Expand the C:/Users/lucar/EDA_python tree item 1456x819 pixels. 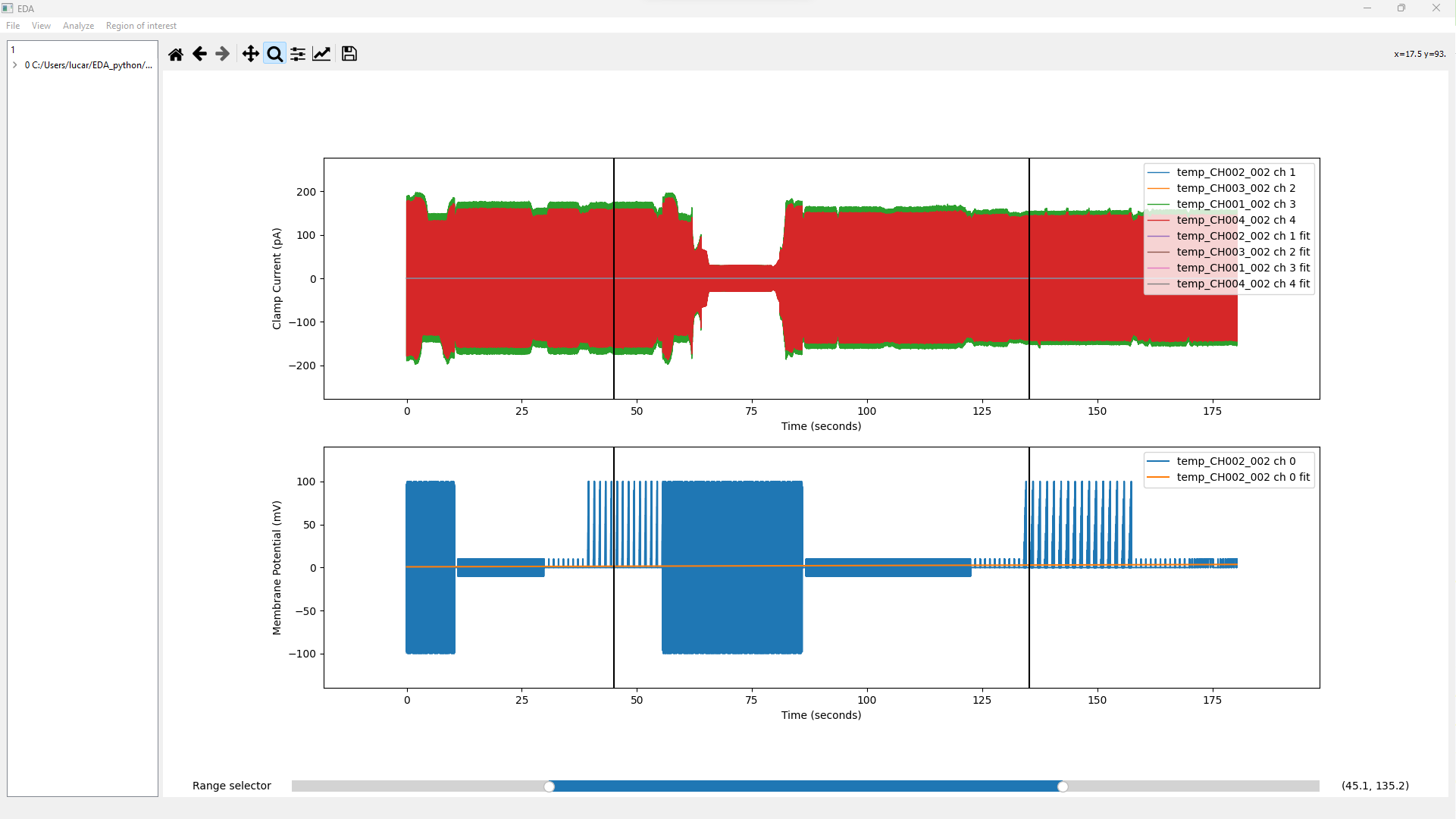click(15, 65)
